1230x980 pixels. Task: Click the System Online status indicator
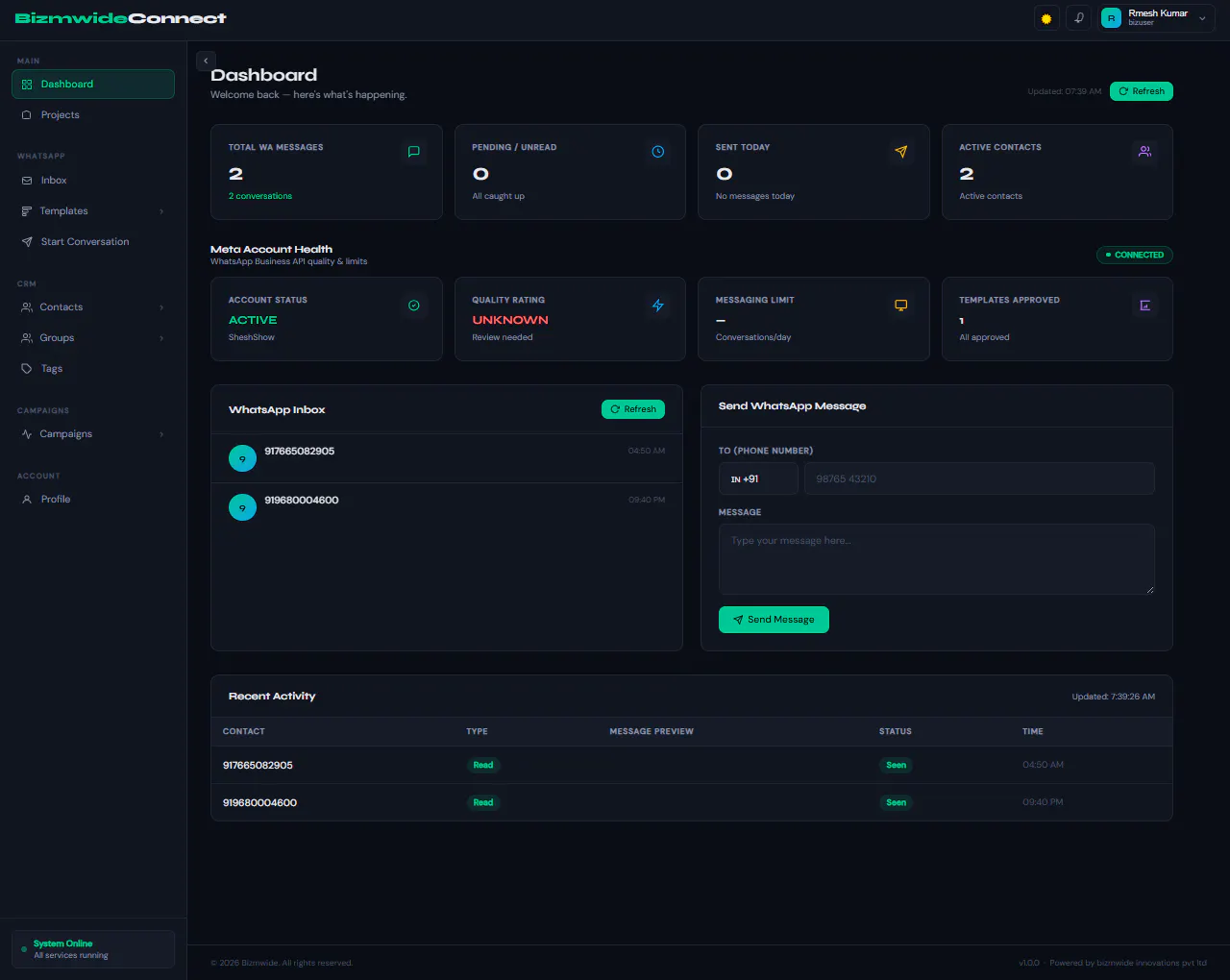93,949
